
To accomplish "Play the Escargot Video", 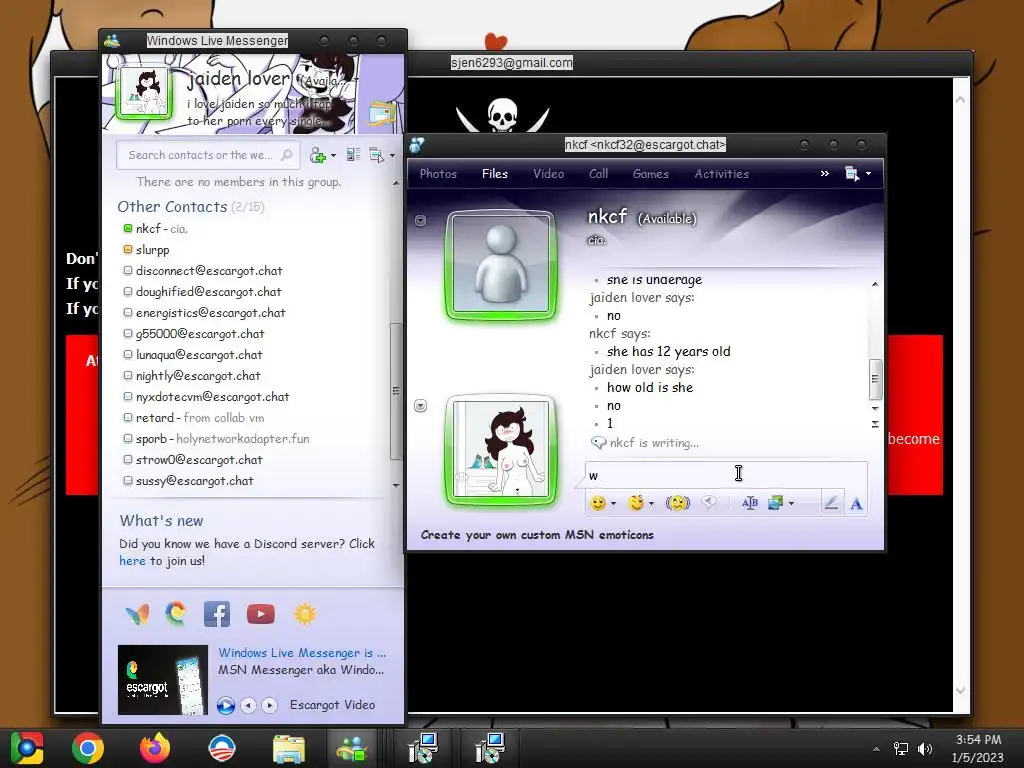I will click(x=226, y=705).
